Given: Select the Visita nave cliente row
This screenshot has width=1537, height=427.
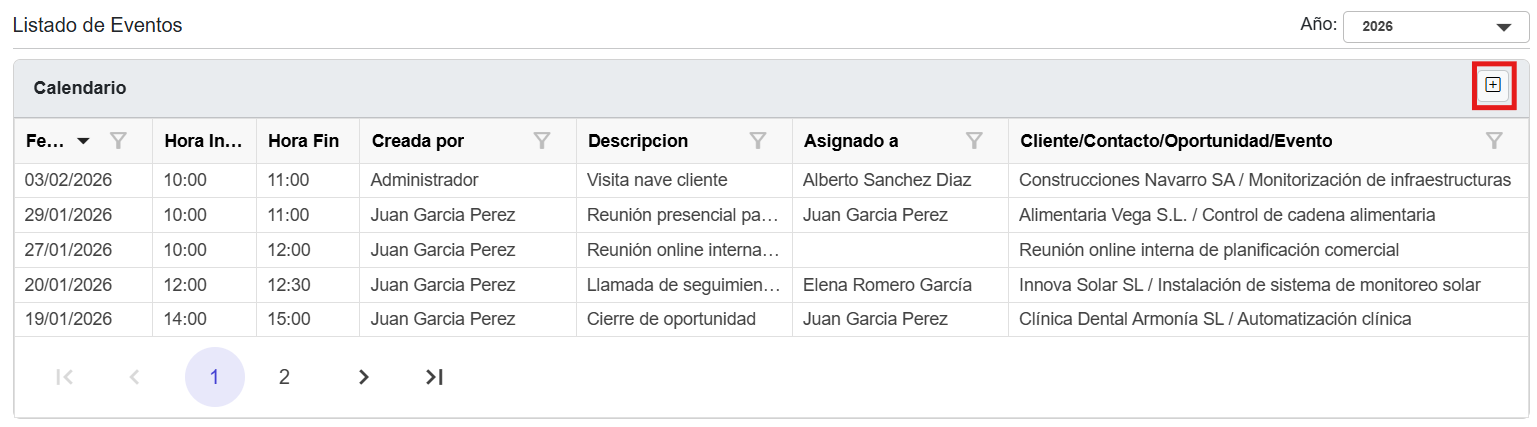Looking at the screenshot, I should (x=656, y=180).
